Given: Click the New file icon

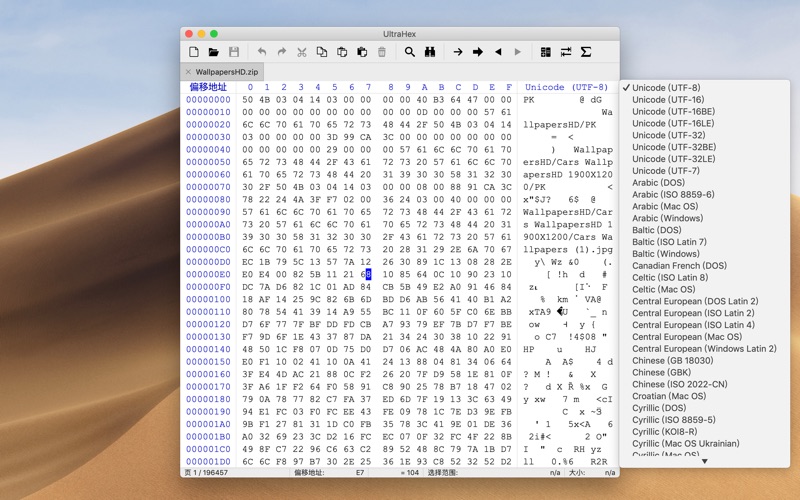Looking at the screenshot, I should coord(194,52).
